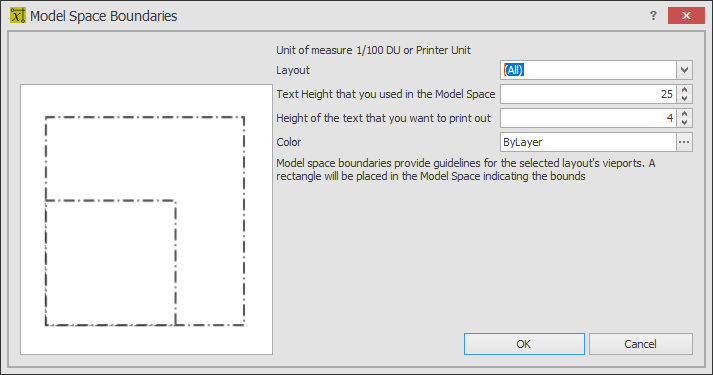Expand the Layout dropdown arrow
The width and height of the screenshot is (713, 375).
(684, 70)
